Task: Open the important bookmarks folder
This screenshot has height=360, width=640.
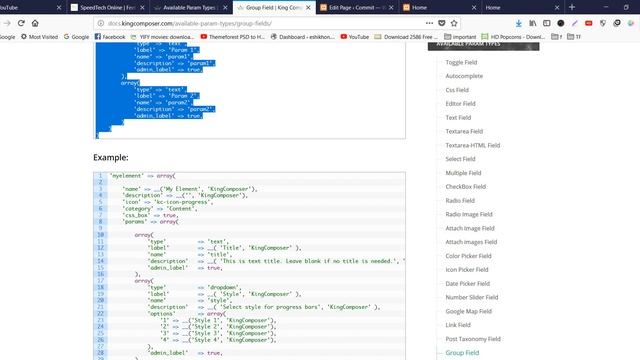Action: click(460, 37)
